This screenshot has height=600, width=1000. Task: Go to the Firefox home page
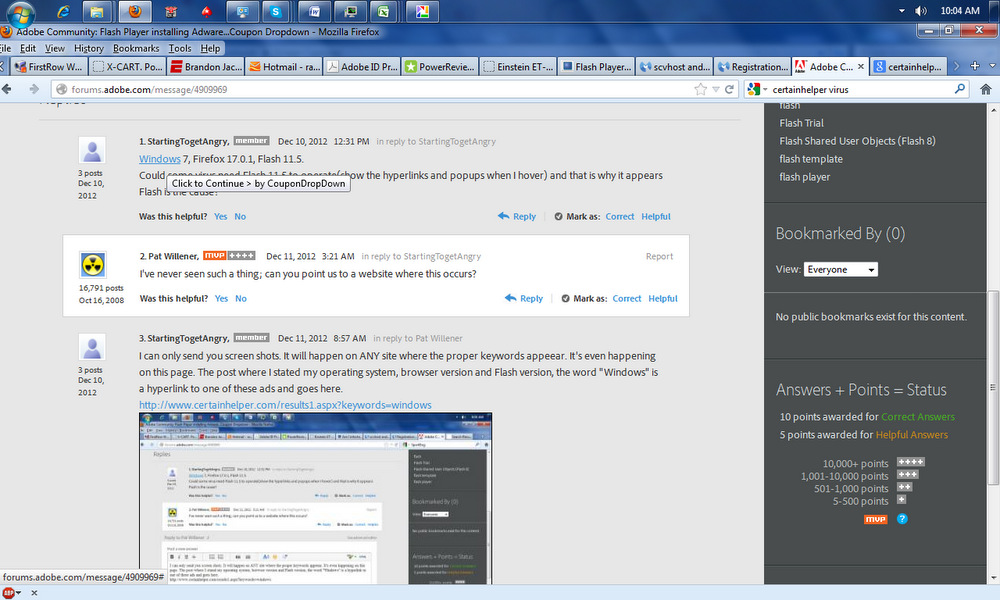[x=985, y=89]
